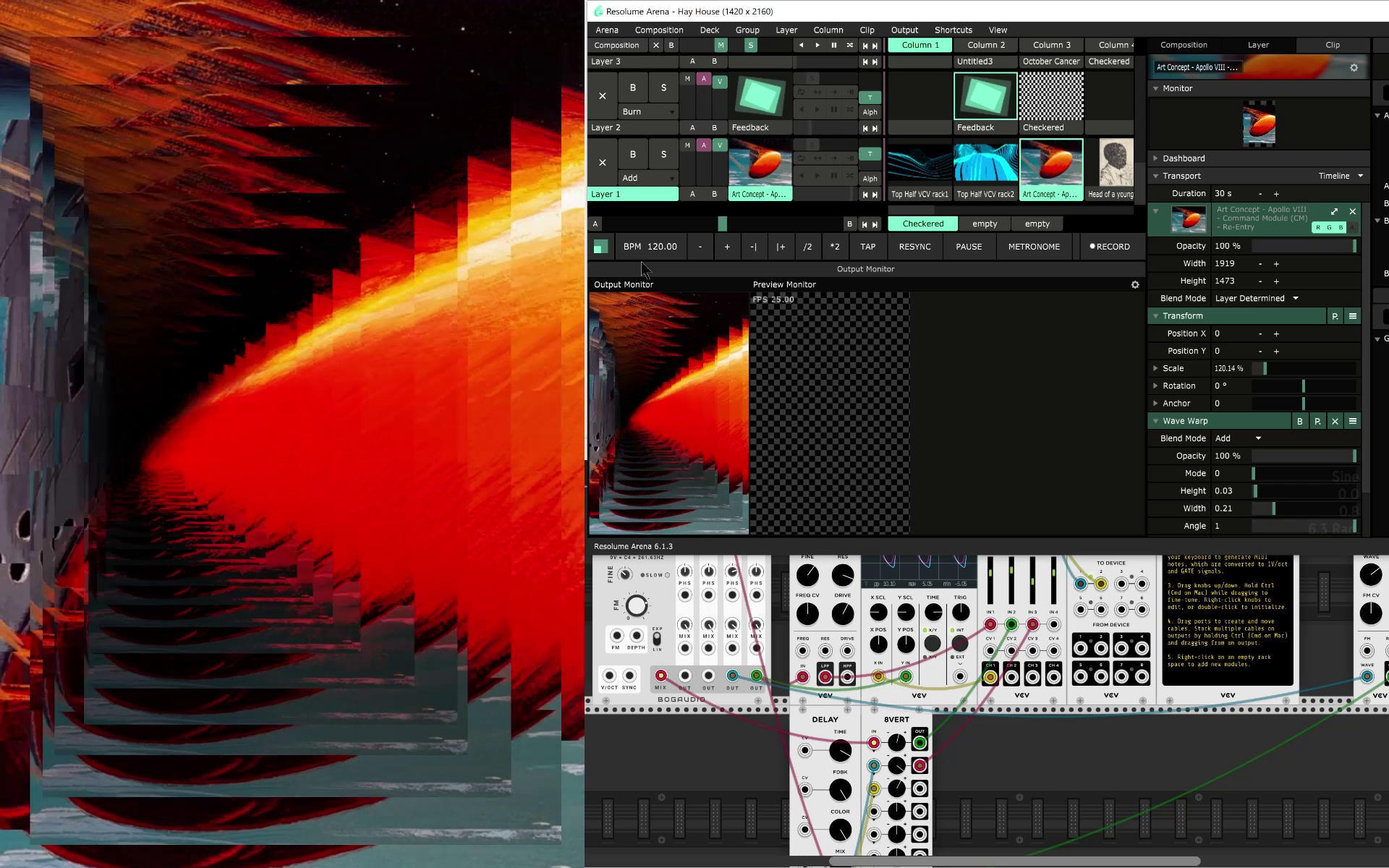Viewport: 1389px width, 868px height.
Task: Remove the Wave Warp effect
Action: (1335, 421)
